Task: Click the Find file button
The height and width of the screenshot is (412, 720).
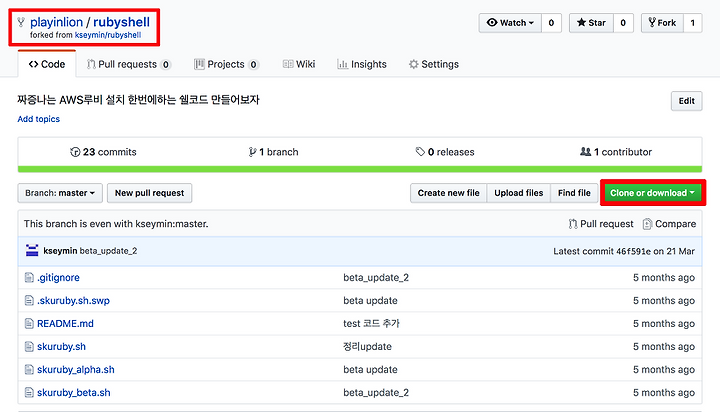Action: pos(574,193)
